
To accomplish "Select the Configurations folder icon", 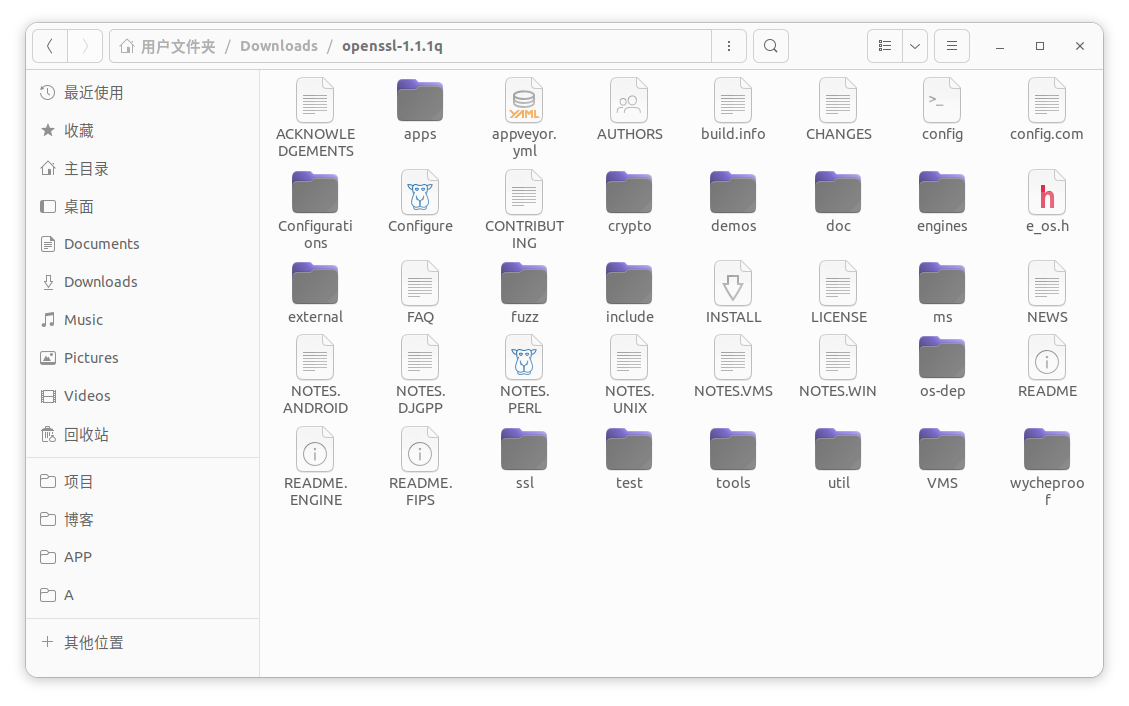I will pos(315,192).
